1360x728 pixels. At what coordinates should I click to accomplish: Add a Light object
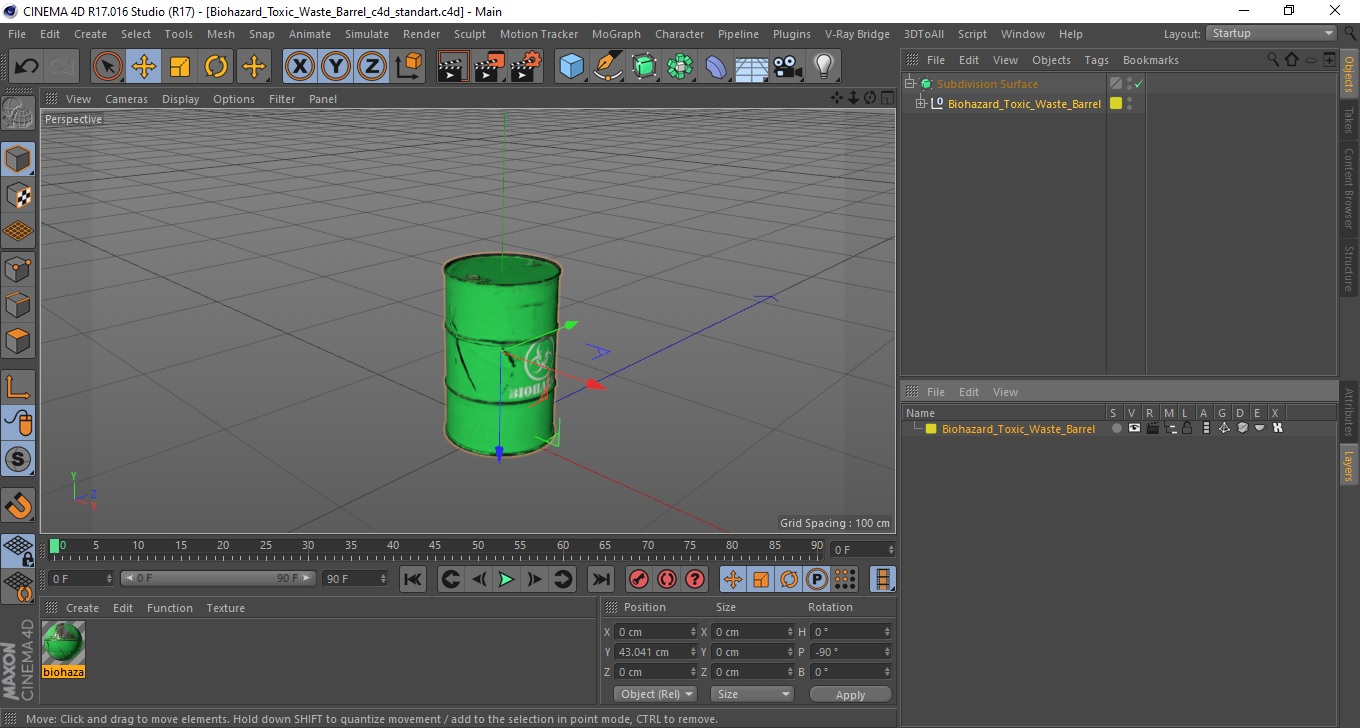click(x=824, y=67)
